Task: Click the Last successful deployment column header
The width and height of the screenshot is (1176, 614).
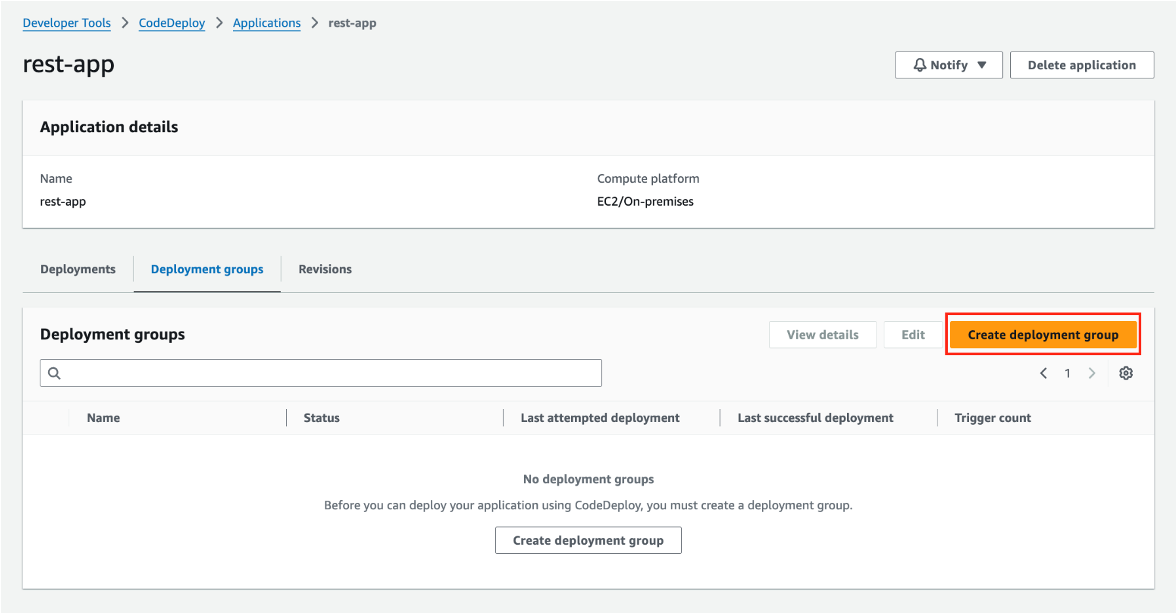Action: [815, 418]
